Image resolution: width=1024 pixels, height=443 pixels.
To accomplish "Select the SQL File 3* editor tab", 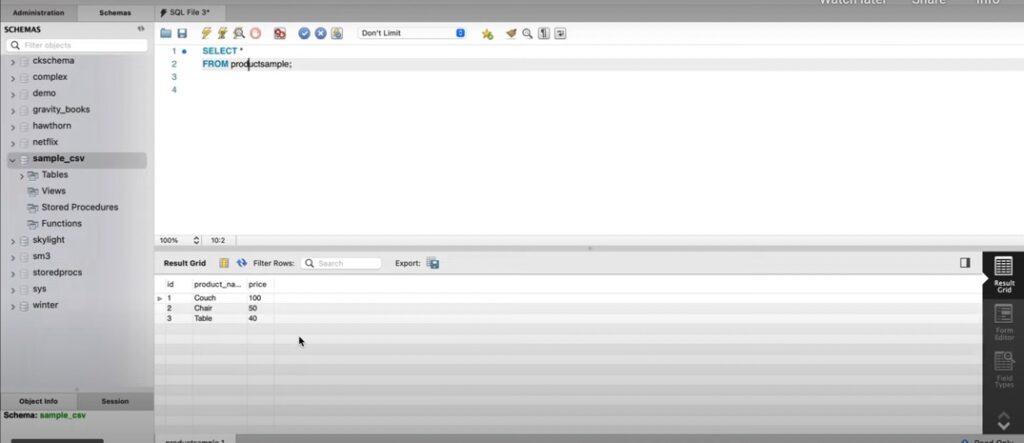I will coord(190,12).
